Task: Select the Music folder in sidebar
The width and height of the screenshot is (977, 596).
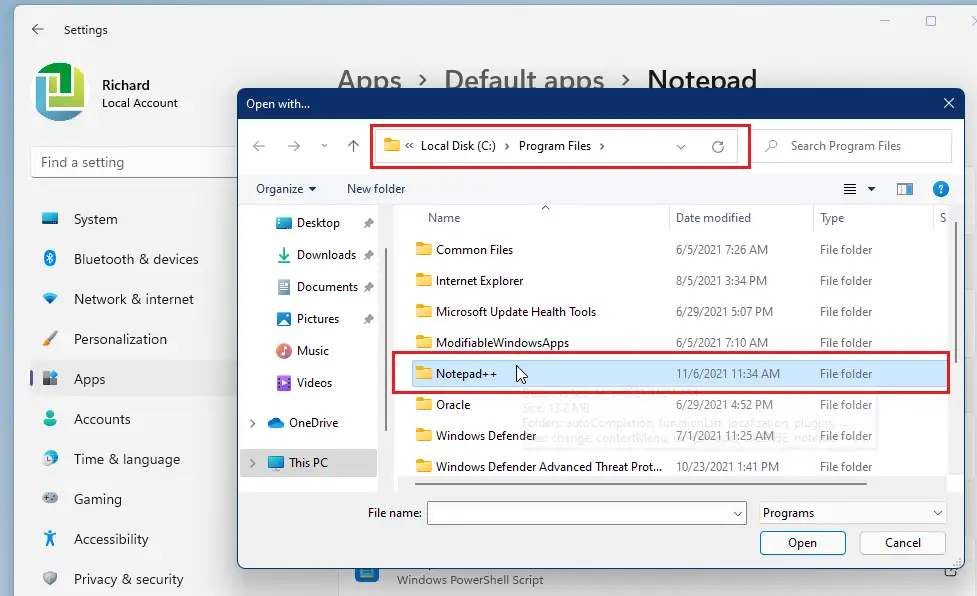Action: (312, 351)
